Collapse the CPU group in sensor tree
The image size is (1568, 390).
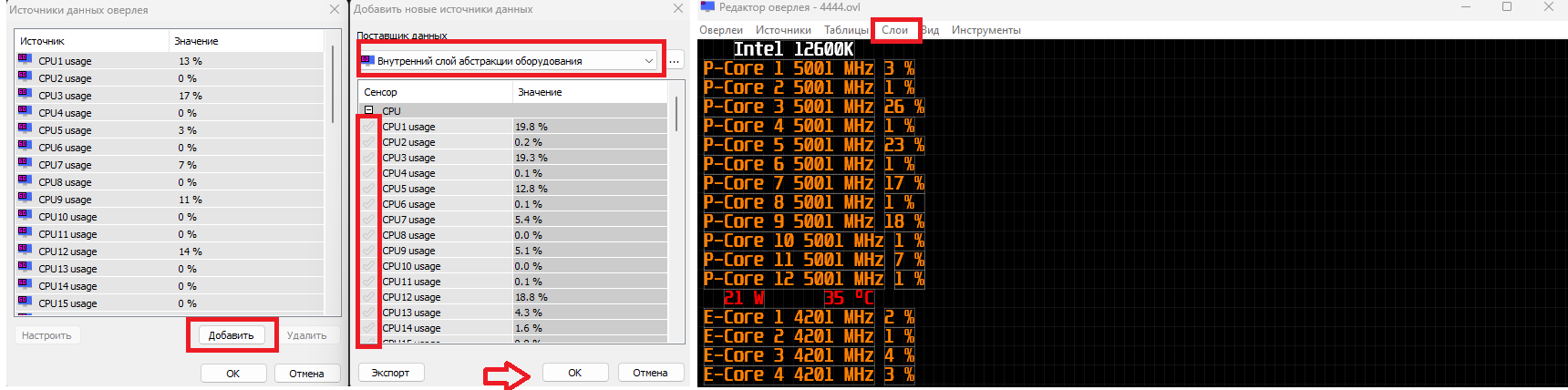(369, 110)
